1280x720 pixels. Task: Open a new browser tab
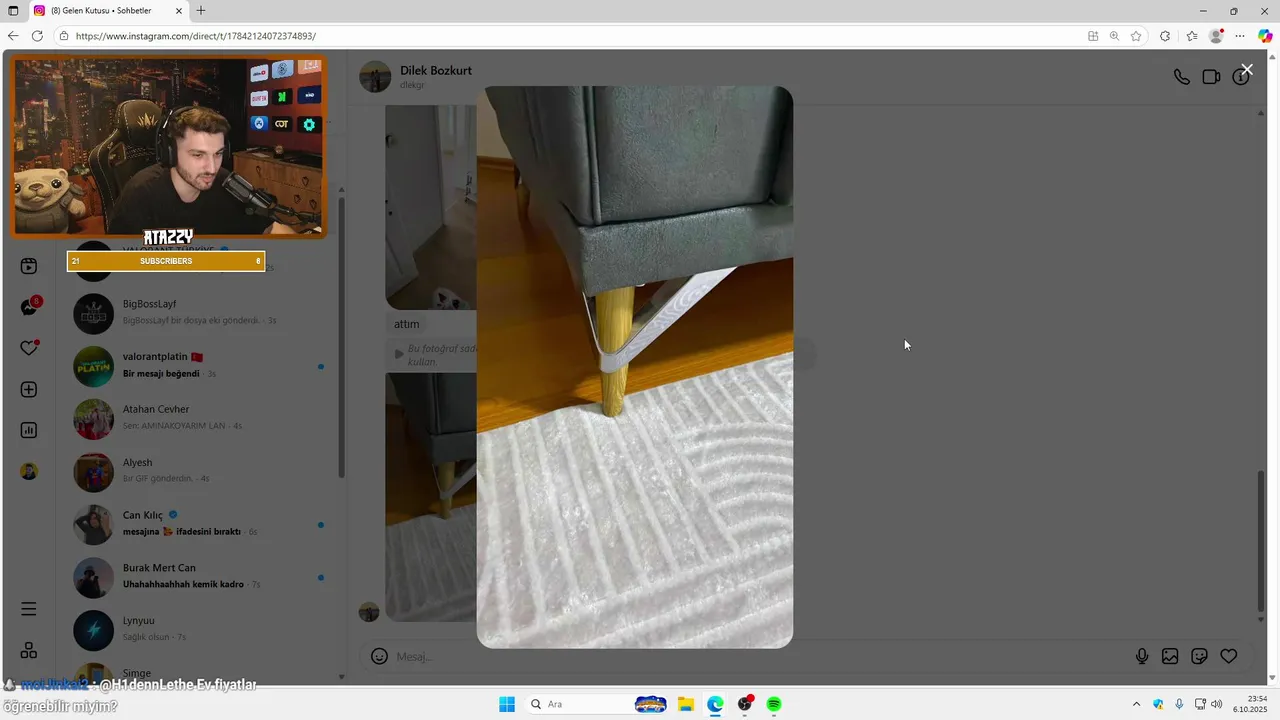(x=201, y=11)
